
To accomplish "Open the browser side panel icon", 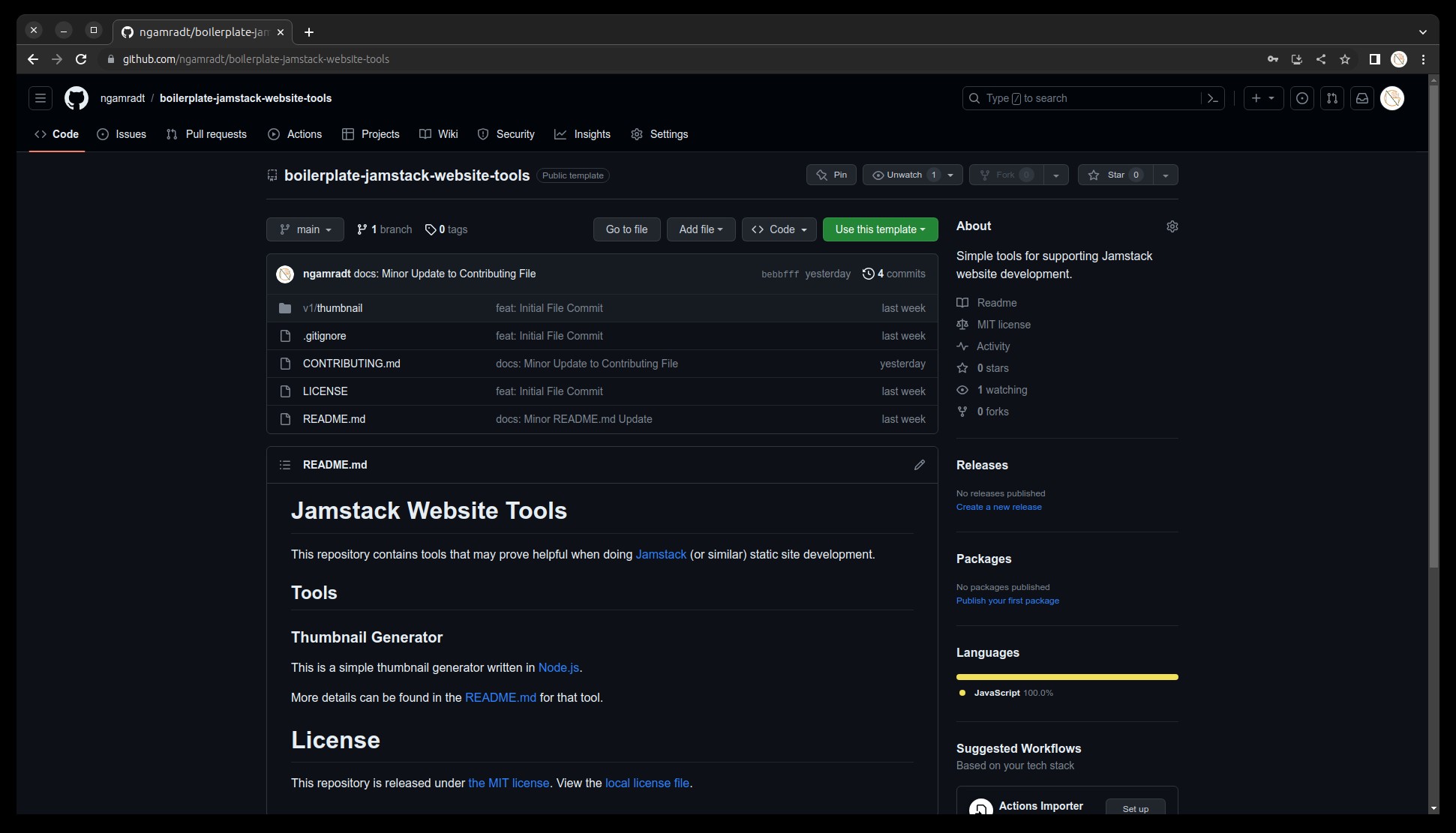I will point(1374,59).
